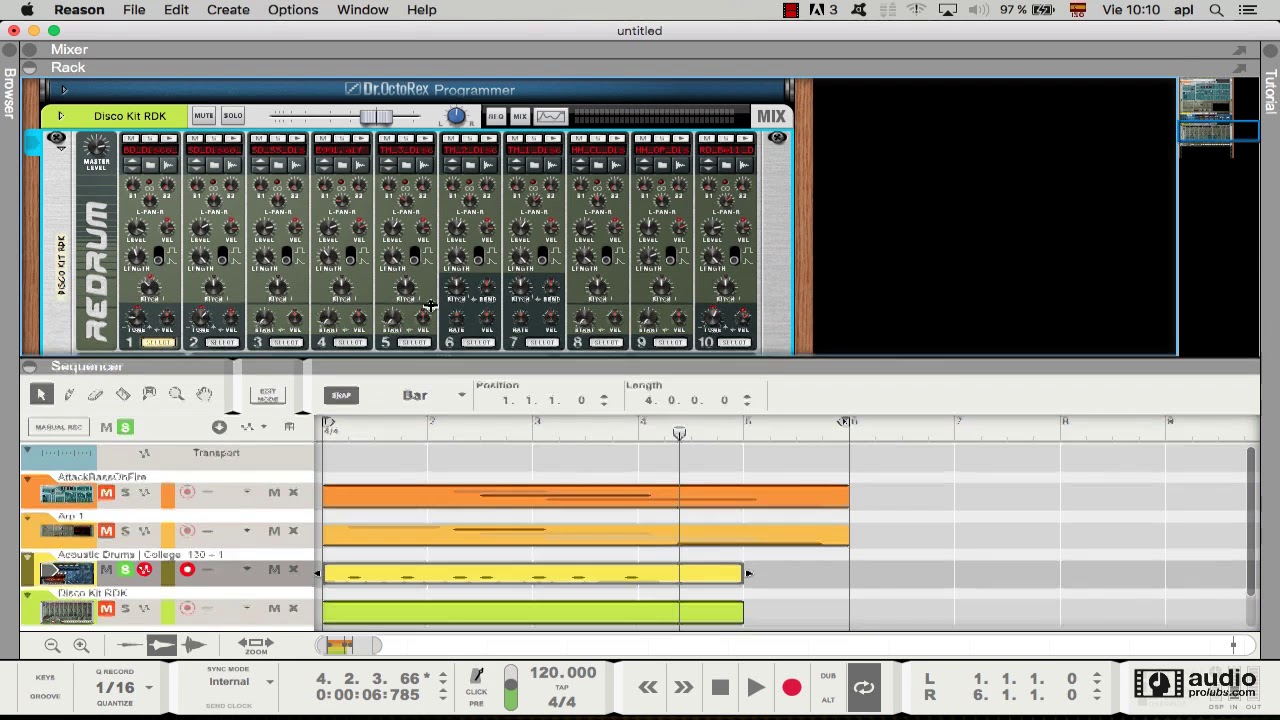Image resolution: width=1280 pixels, height=720 pixels.
Task: Open lane dropdown on AttackBassOnFire track
Action: pos(247,492)
